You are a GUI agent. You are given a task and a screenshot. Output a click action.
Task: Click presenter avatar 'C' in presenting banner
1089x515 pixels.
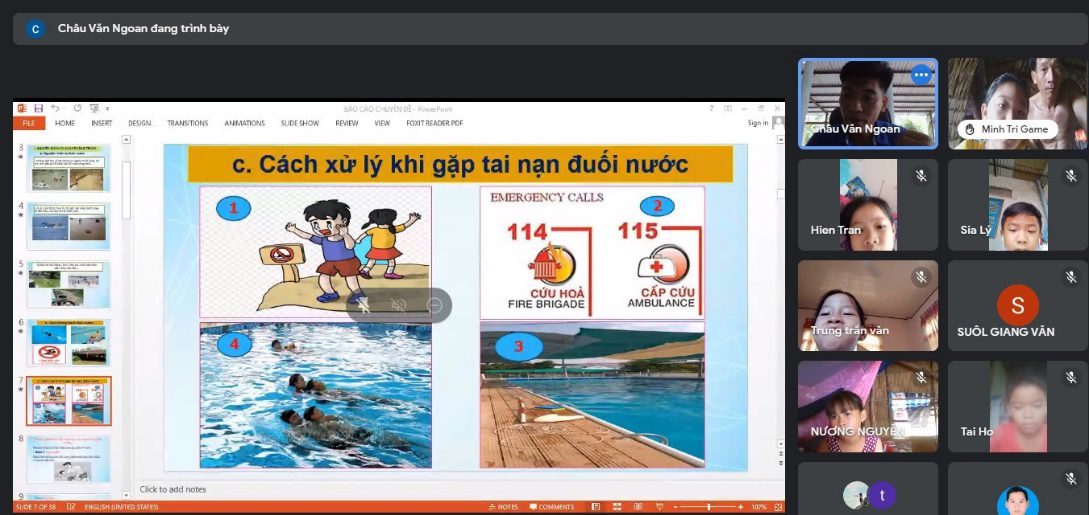coord(35,28)
